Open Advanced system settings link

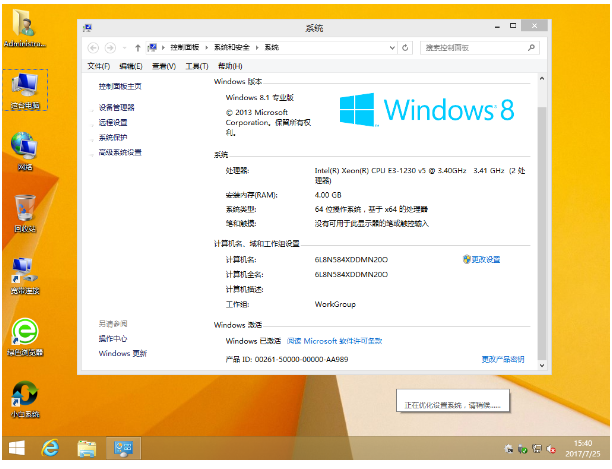tap(120, 152)
